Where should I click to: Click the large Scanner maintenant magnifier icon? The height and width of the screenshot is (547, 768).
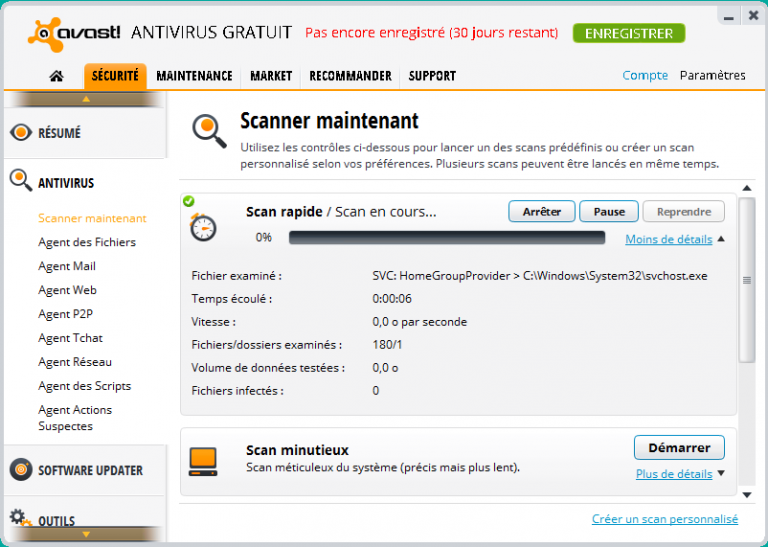(209, 131)
